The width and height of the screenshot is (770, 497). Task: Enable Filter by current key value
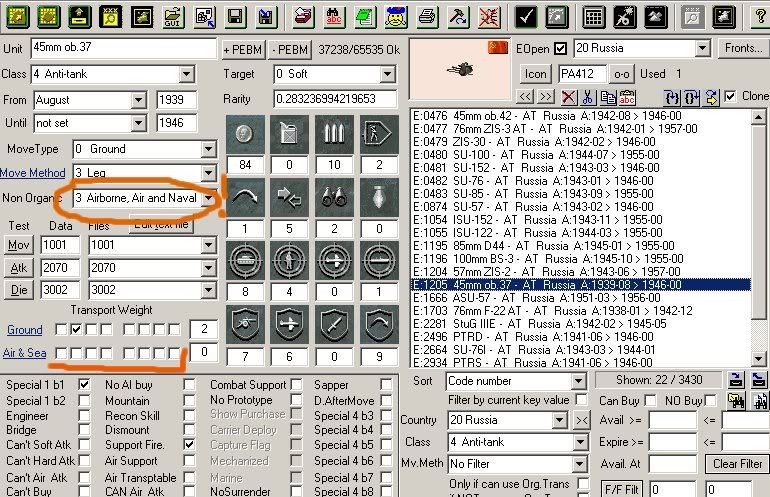(x=582, y=399)
